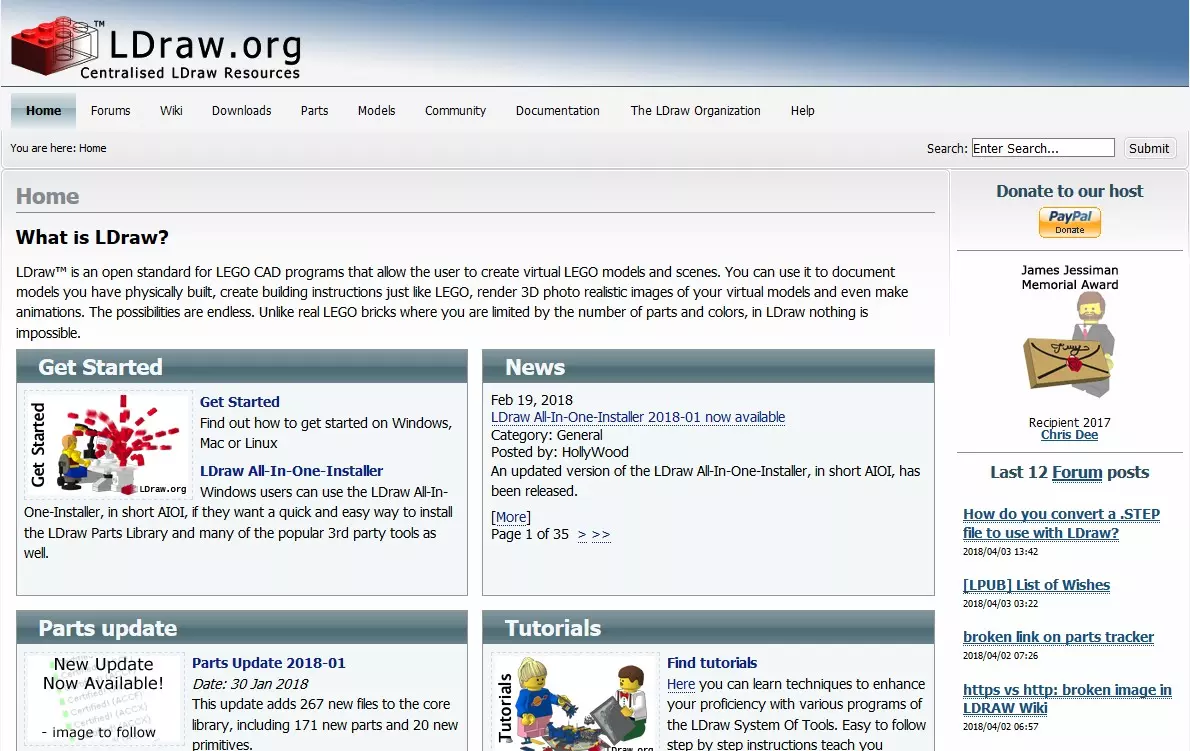The width and height of the screenshot is (1190, 751).
Task: Click the Parts update 'New Update' image
Action: [104, 699]
